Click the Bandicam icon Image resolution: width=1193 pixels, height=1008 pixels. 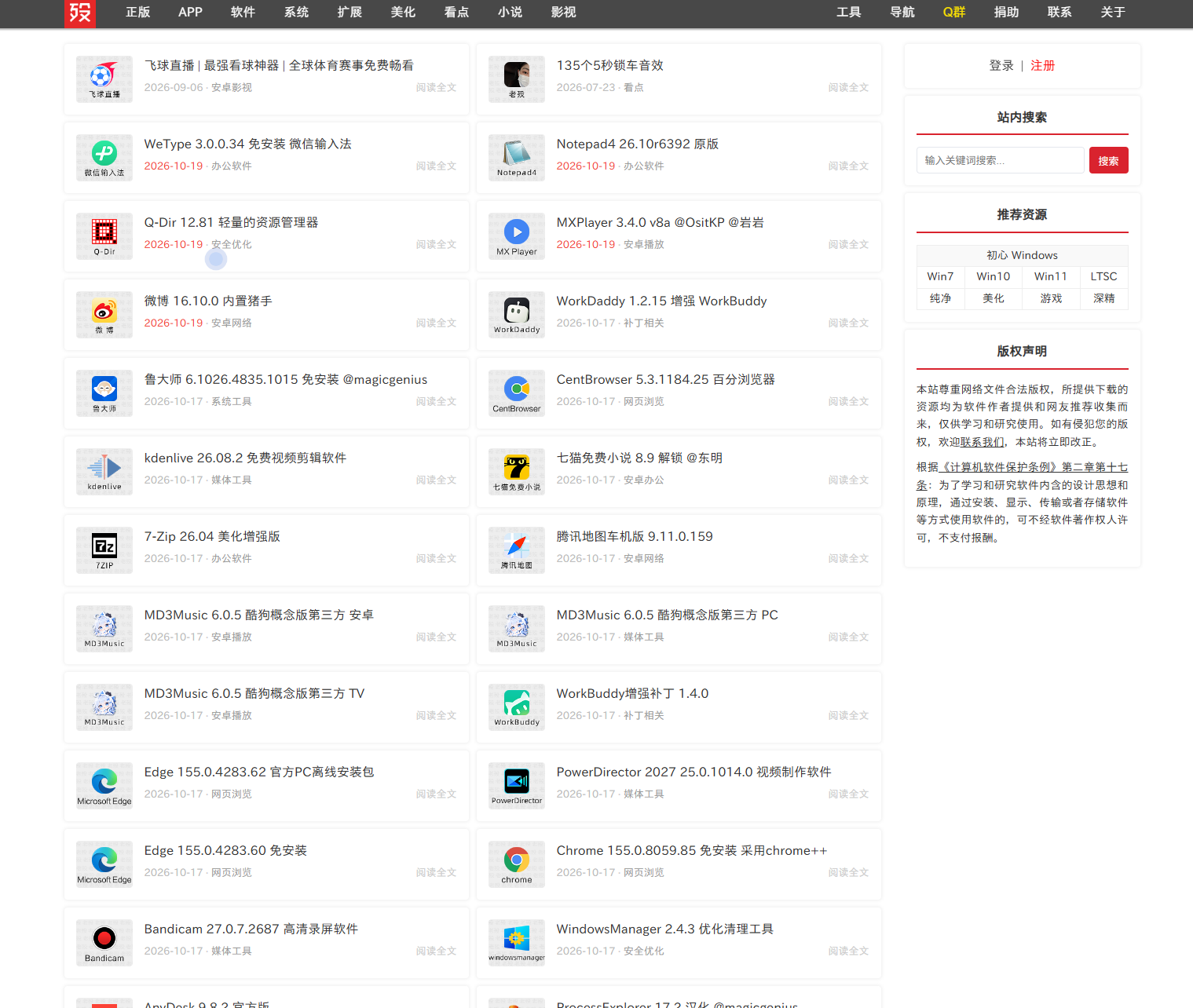pos(104,943)
